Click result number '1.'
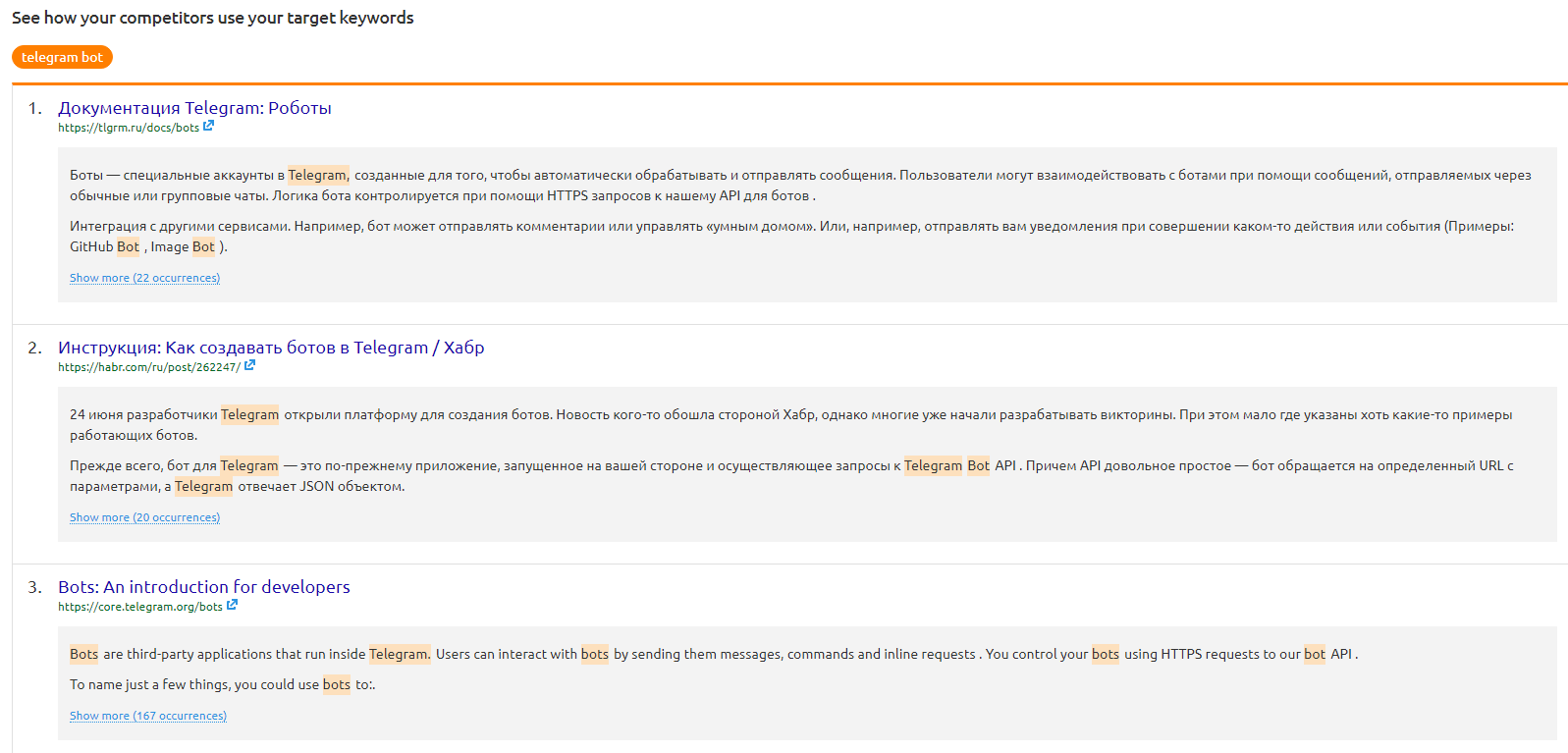Screen dimensions: 1568x753 [x=35, y=108]
